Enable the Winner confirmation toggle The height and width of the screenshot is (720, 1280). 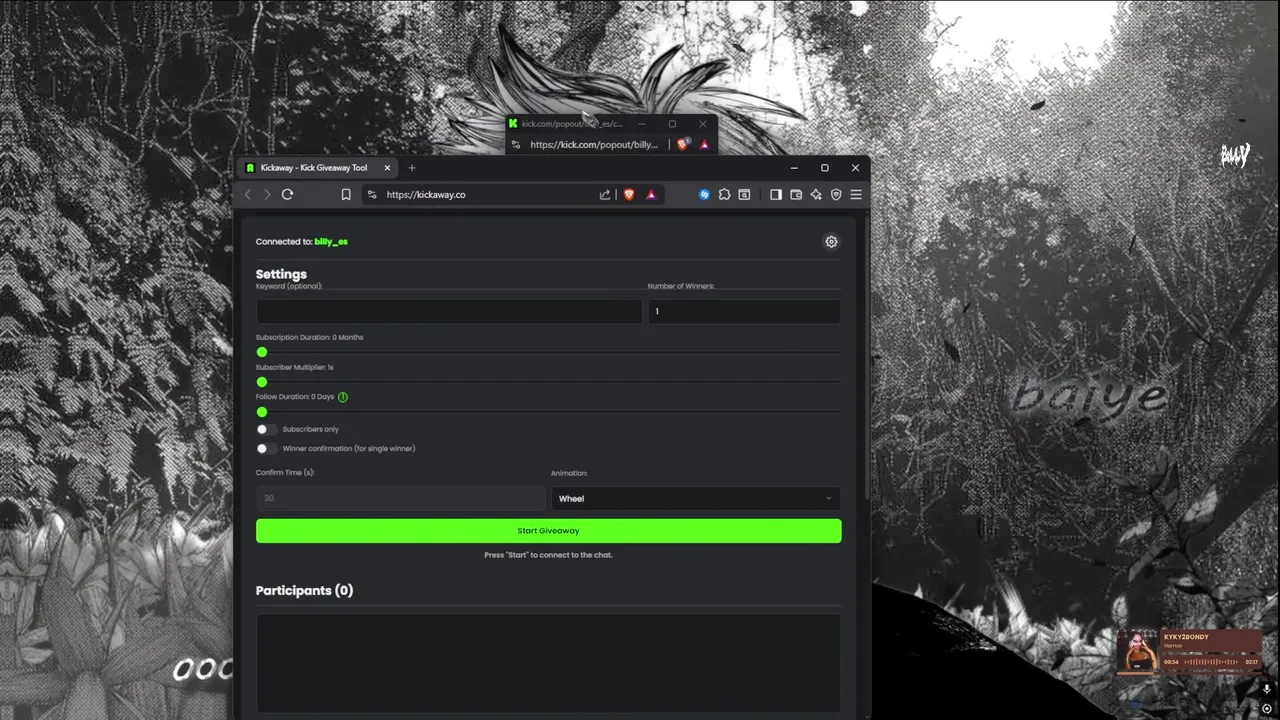[x=266, y=449]
